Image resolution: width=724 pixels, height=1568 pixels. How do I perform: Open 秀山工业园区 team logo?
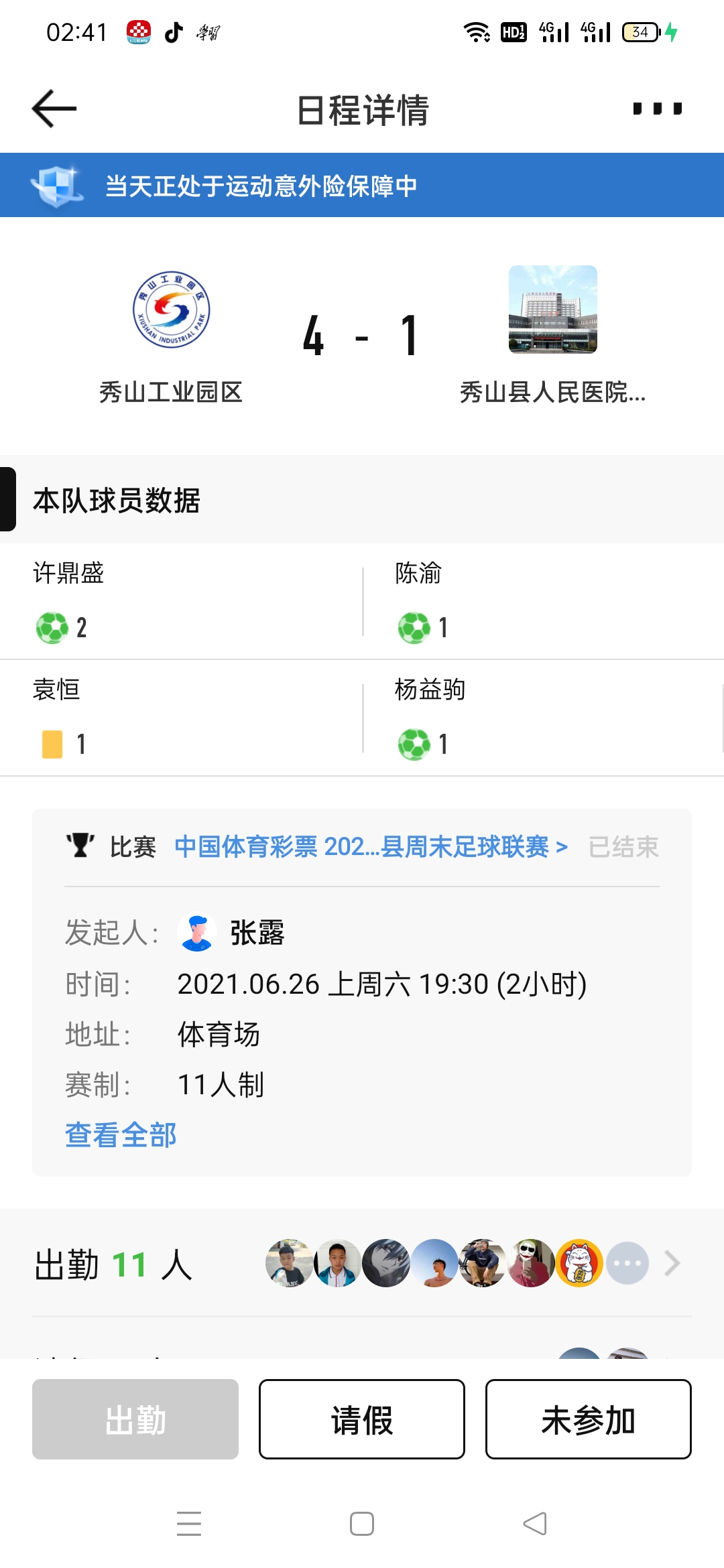[x=171, y=310]
